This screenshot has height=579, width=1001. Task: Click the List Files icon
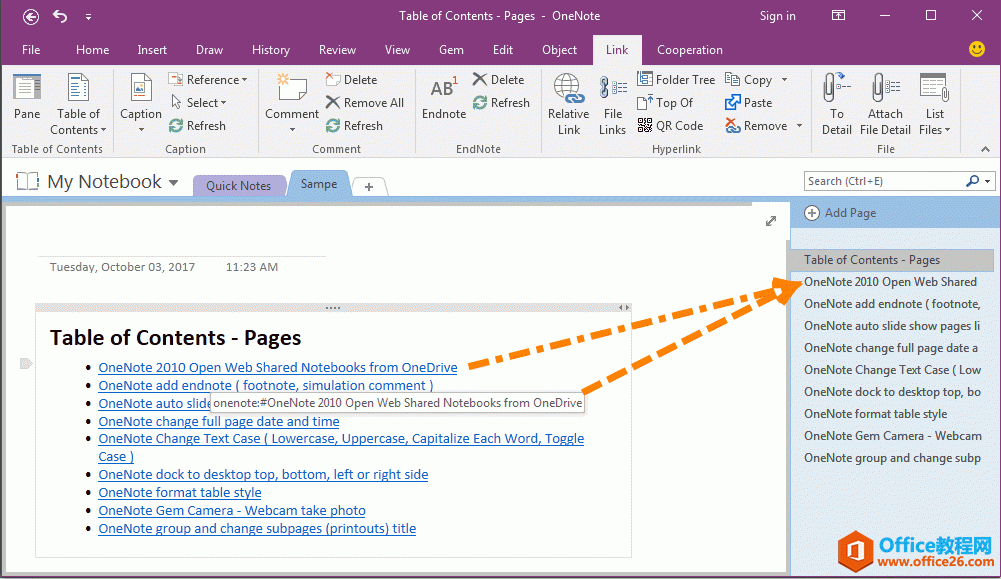pos(933,95)
